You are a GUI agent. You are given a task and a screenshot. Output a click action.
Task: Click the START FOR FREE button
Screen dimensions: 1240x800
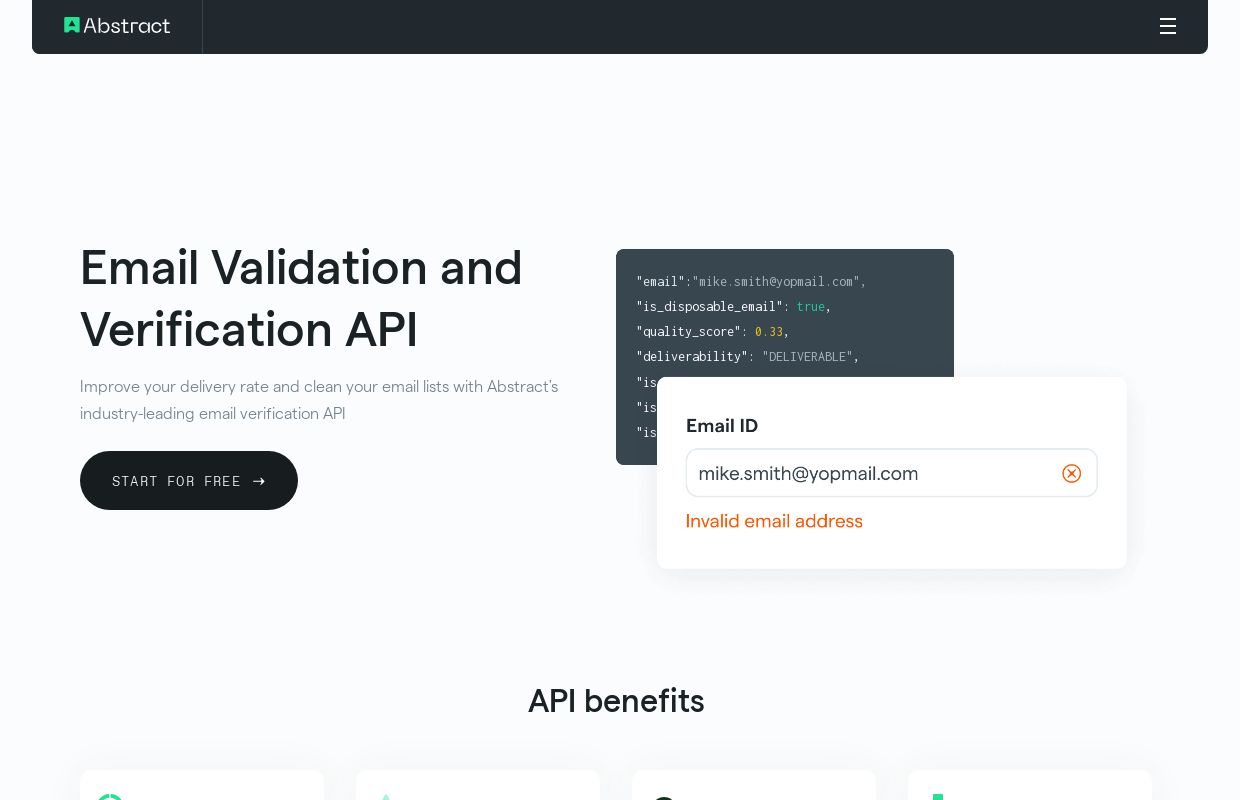189,480
